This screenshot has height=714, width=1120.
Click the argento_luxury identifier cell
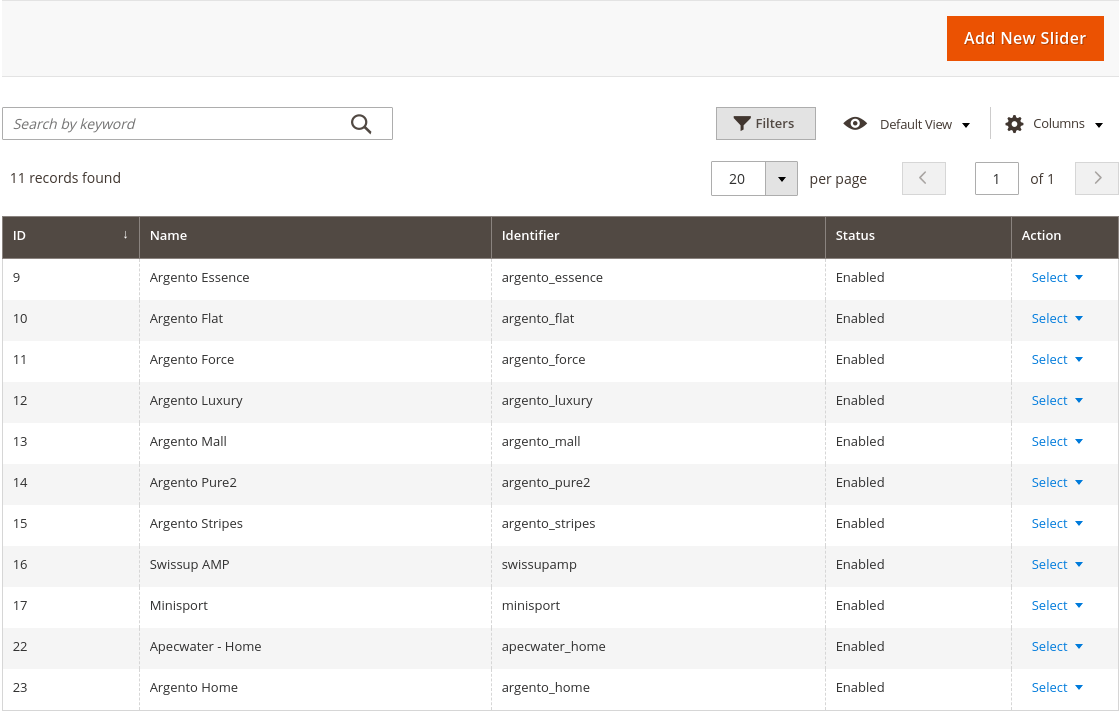pos(659,401)
